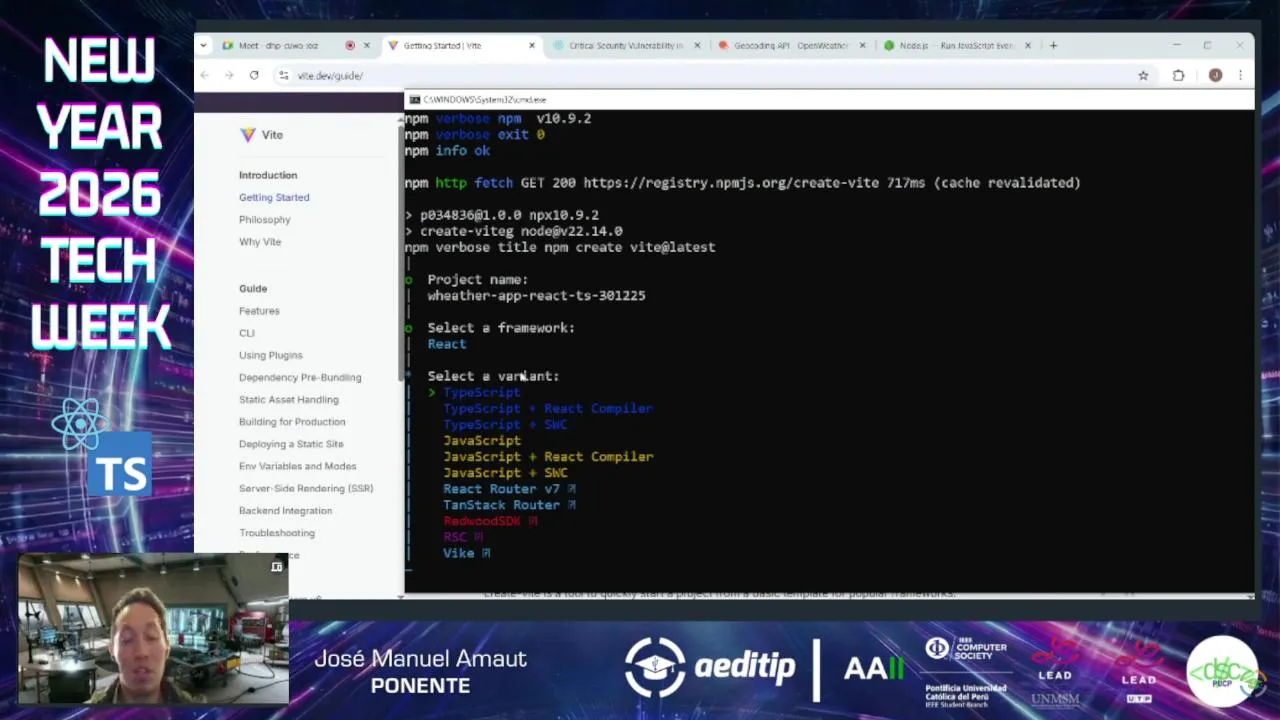Click the expand icon on webcam thumbnail
Image resolution: width=1280 pixels, height=720 pixels.
coord(277,567)
